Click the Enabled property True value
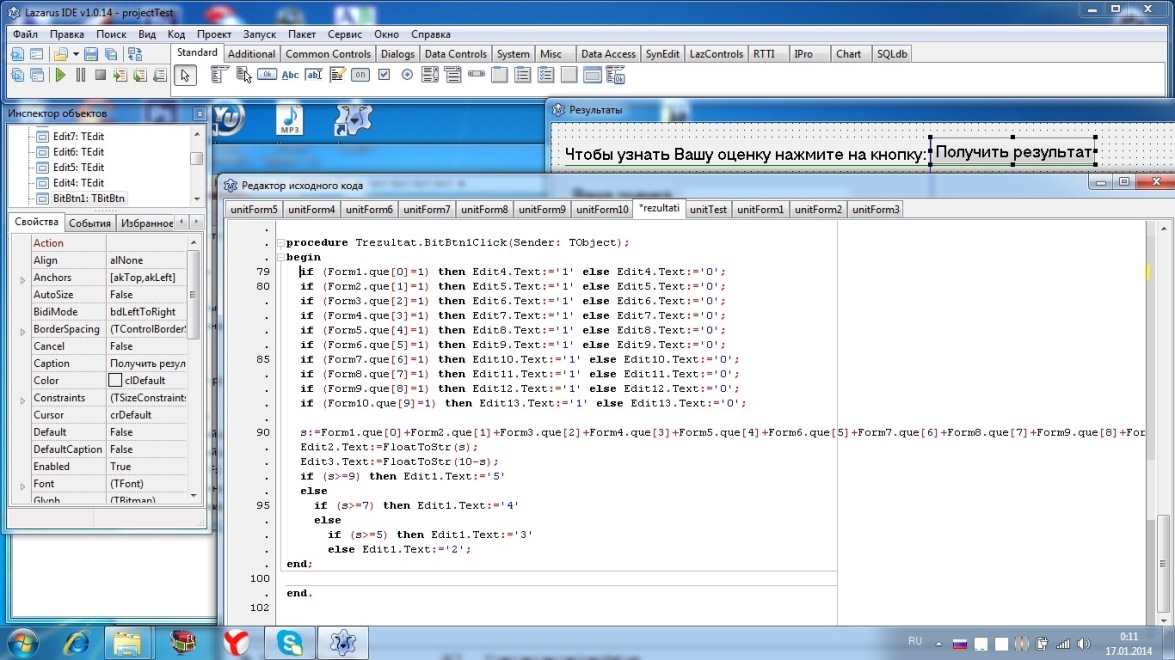The image size is (1175, 660). (x=147, y=467)
